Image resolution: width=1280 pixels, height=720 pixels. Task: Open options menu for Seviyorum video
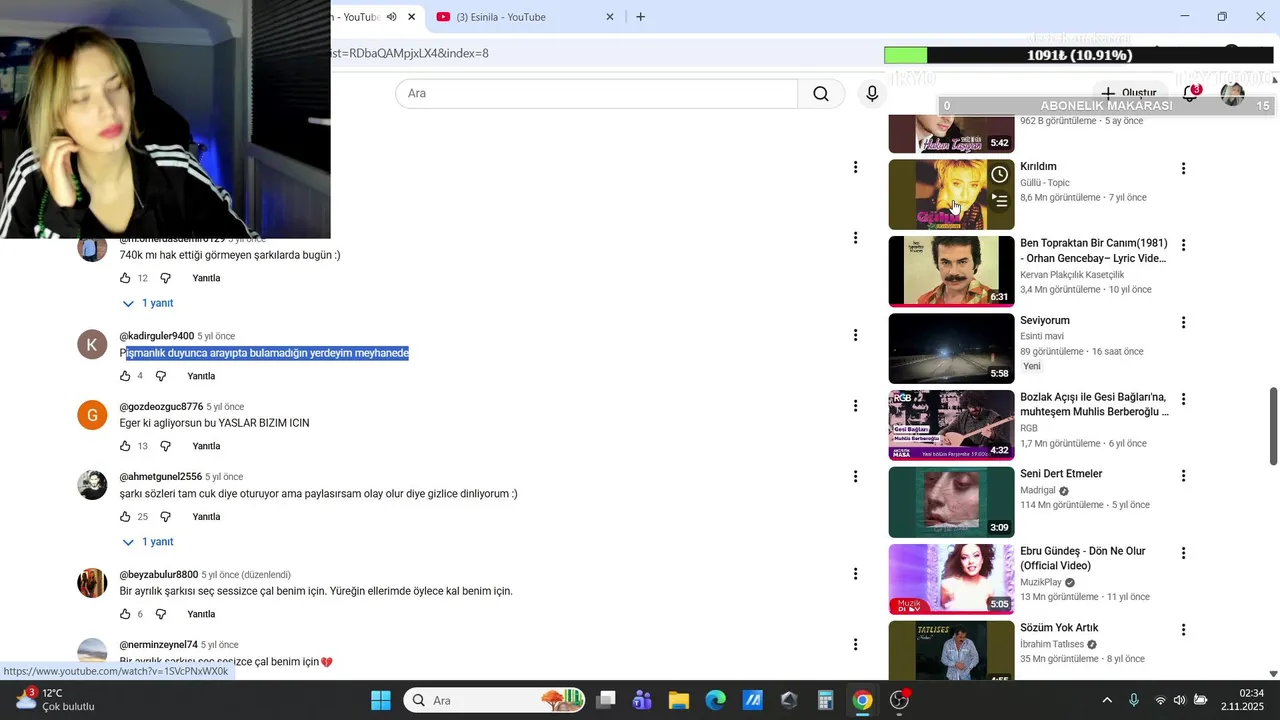1183,322
